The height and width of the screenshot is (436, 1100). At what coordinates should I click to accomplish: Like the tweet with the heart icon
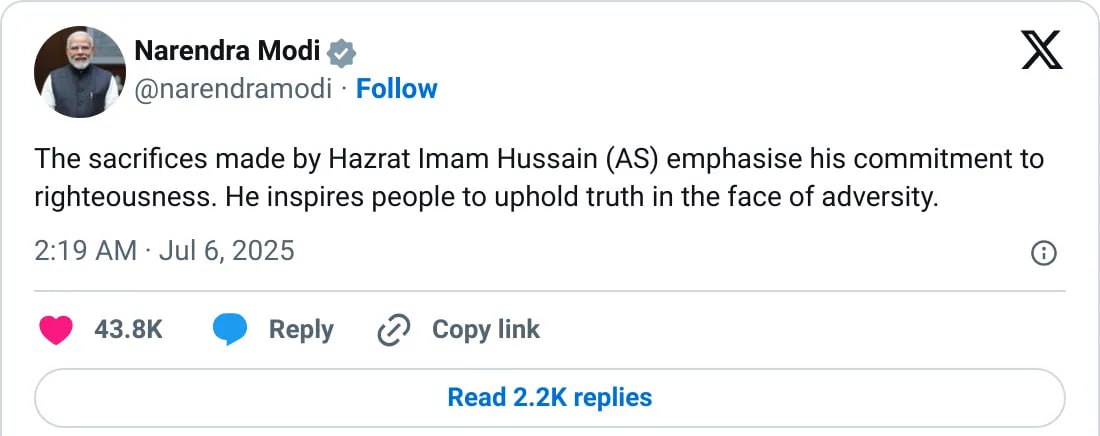[x=55, y=330]
